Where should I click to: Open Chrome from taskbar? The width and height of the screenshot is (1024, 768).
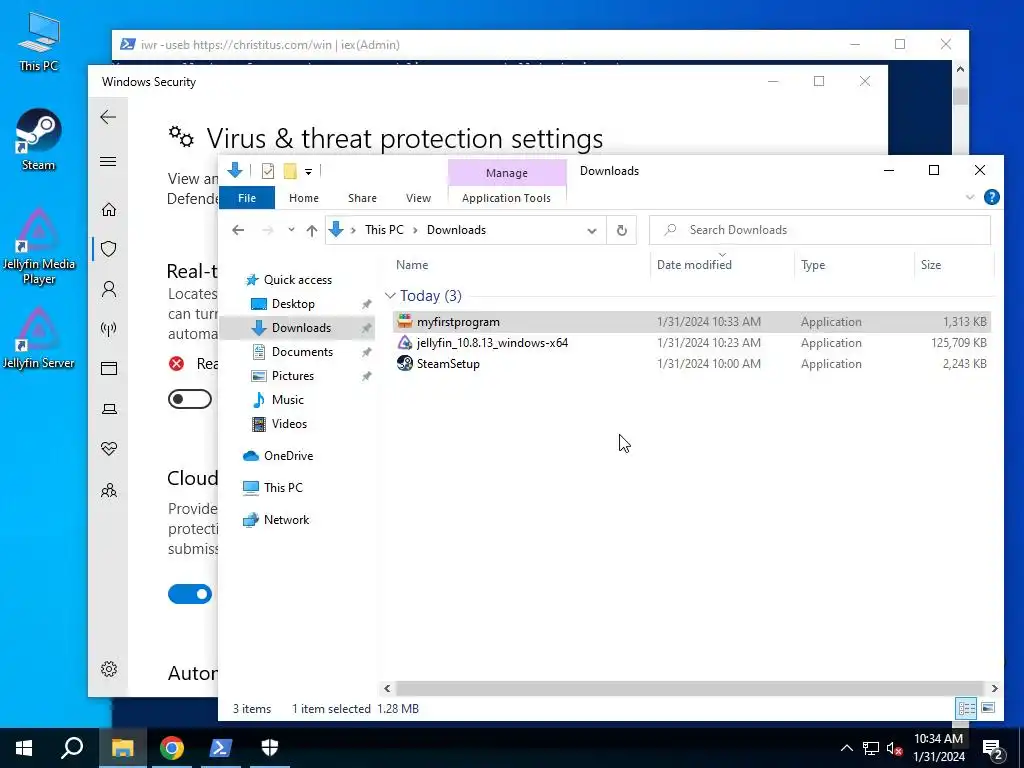click(x=171, y=748)
